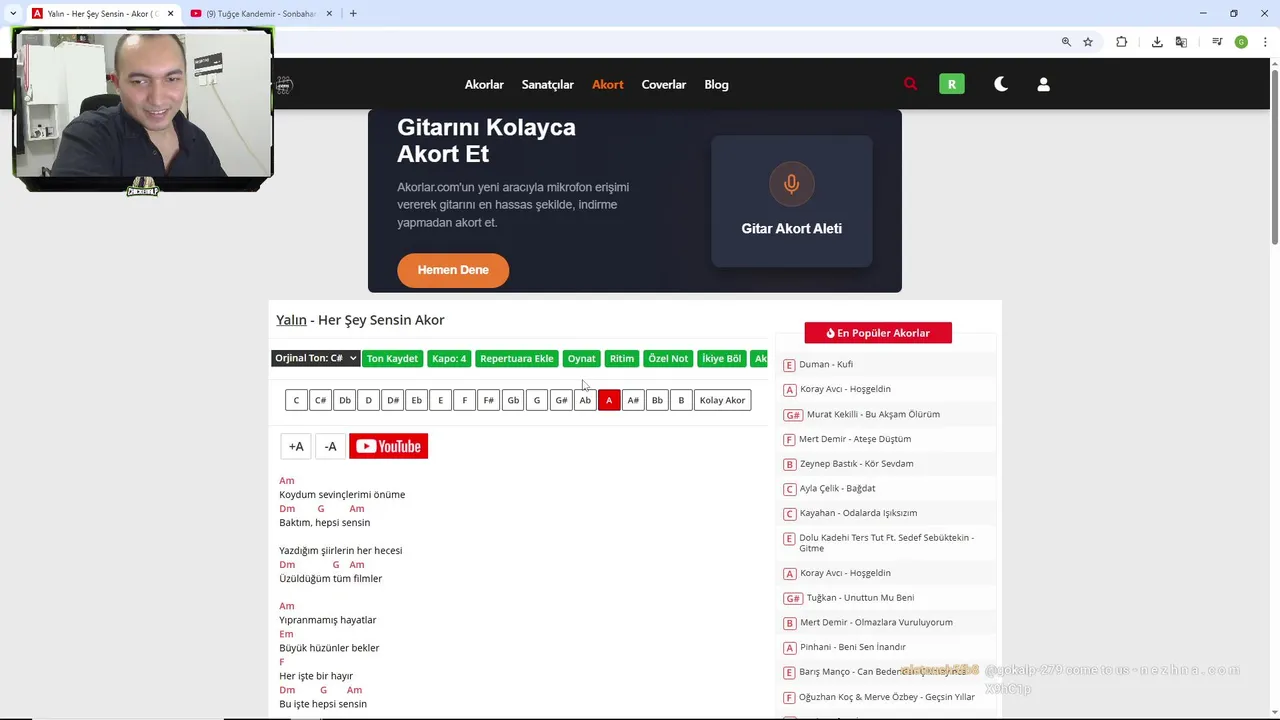Select the C# key tone button
The image size is (1280, 720).
point(320,400)
